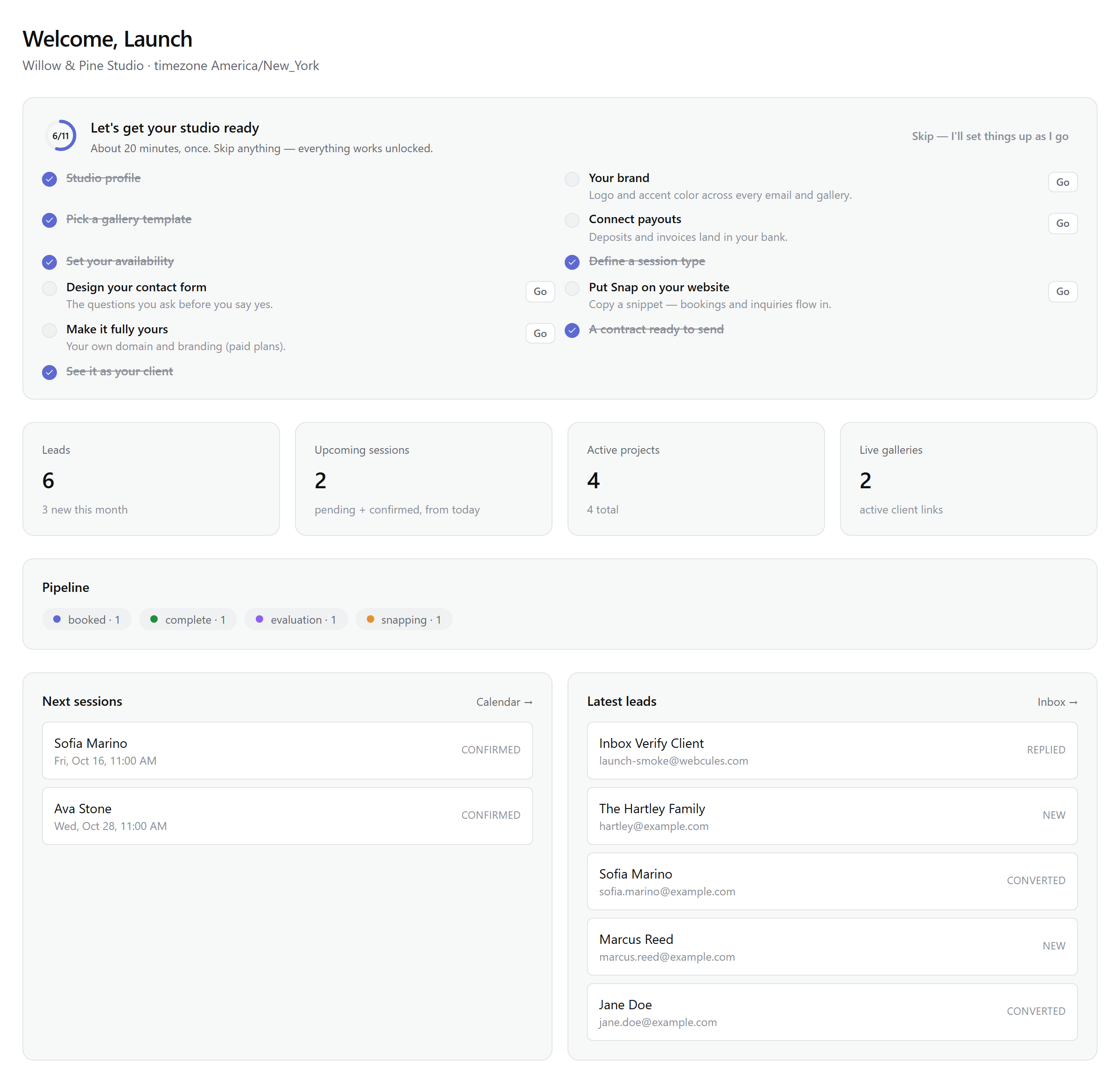Toggle the Set your availability checkmark
1120x1083 pixels.
click(50, 262)
